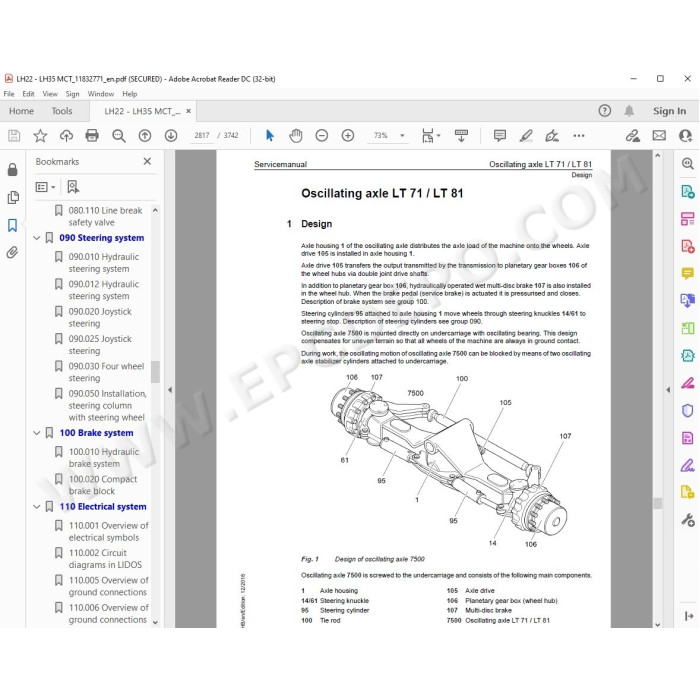Screen dimensions: 700x700
Task: Open Create PDF tool in right pane
Action: tap(688, 246)
